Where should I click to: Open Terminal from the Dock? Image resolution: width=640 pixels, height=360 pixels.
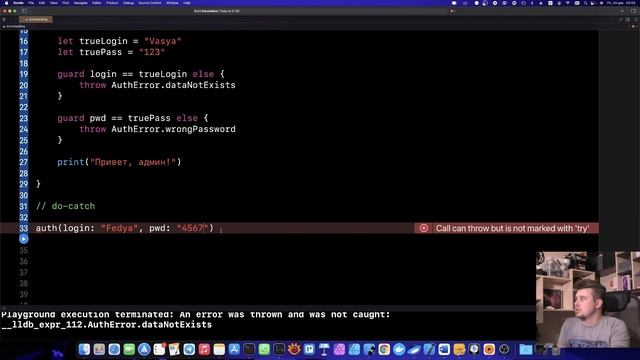[249, 349]
